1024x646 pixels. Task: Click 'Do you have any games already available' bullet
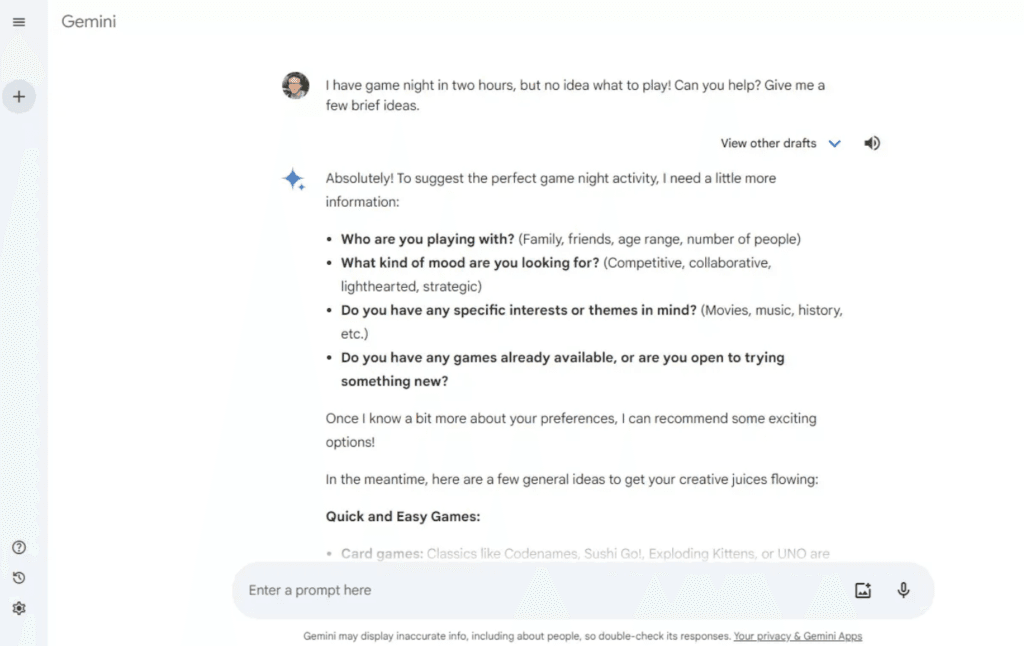click(x=562, y=357)
